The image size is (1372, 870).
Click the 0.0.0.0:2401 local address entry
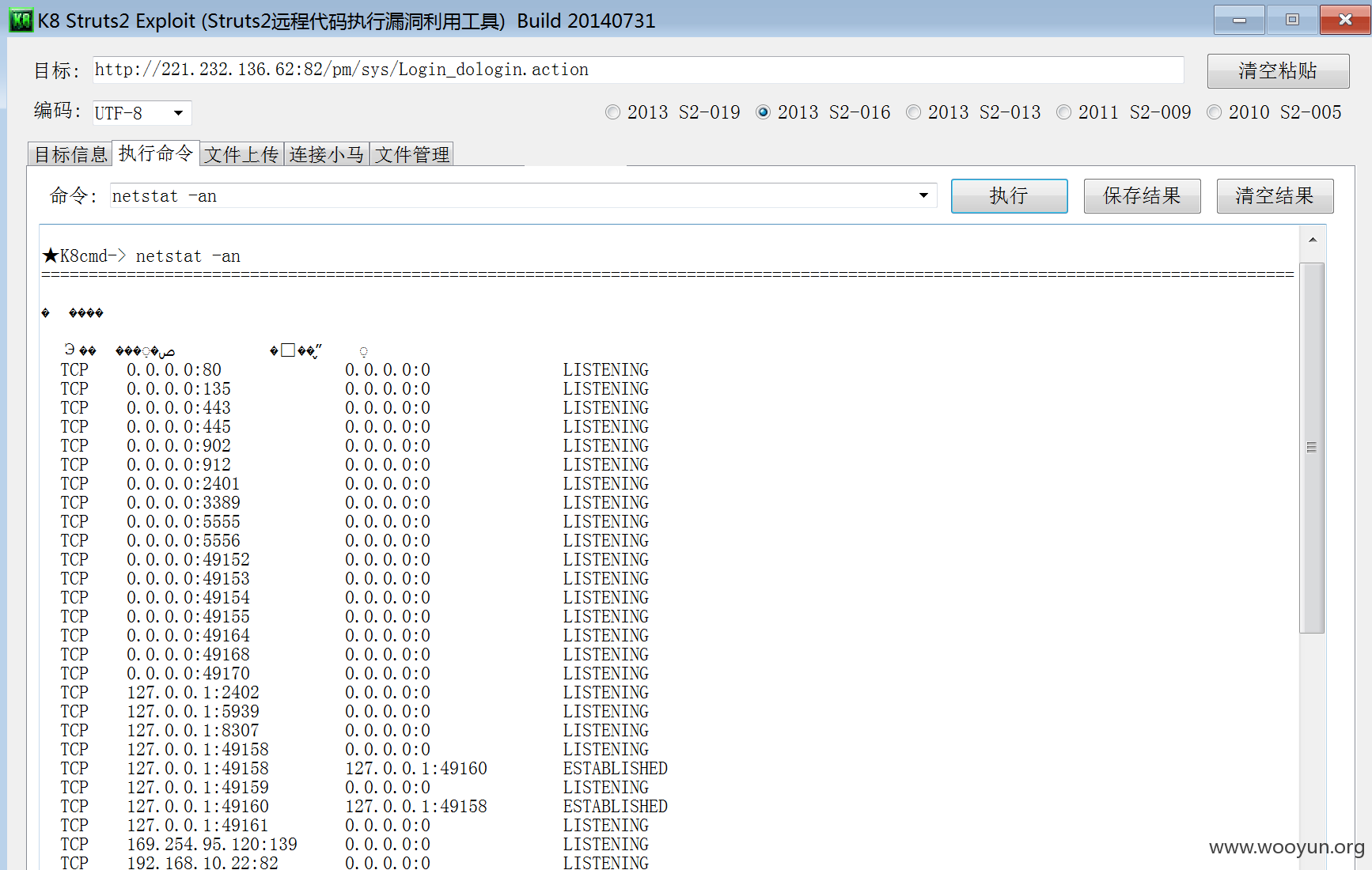coord(184,484)
